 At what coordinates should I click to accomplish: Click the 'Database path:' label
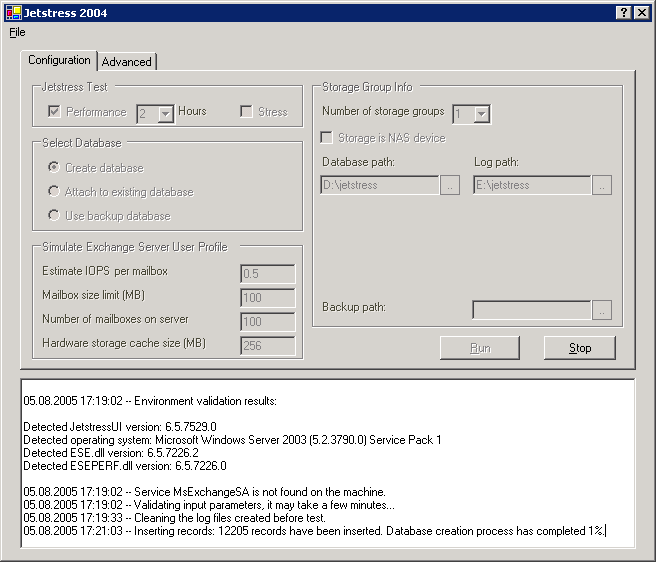pyautogui.click(x=358, y=162)
